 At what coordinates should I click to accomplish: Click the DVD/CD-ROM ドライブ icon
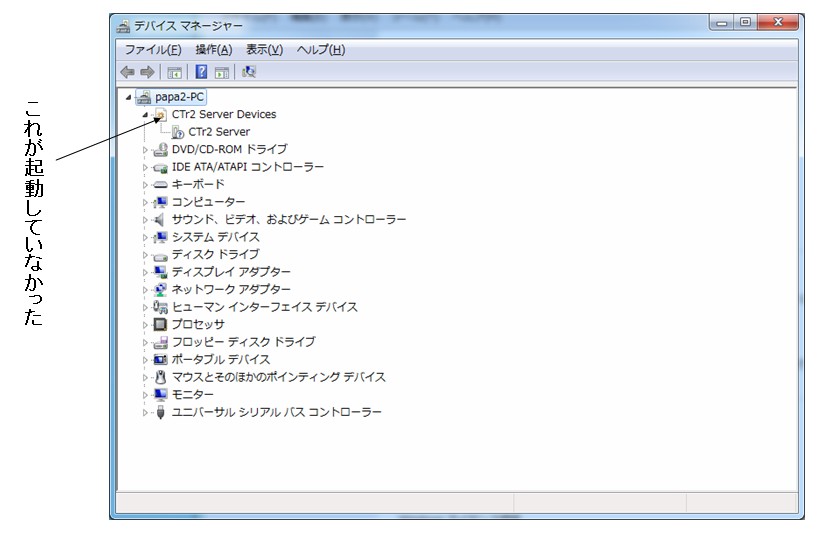[x=160, y=149]
